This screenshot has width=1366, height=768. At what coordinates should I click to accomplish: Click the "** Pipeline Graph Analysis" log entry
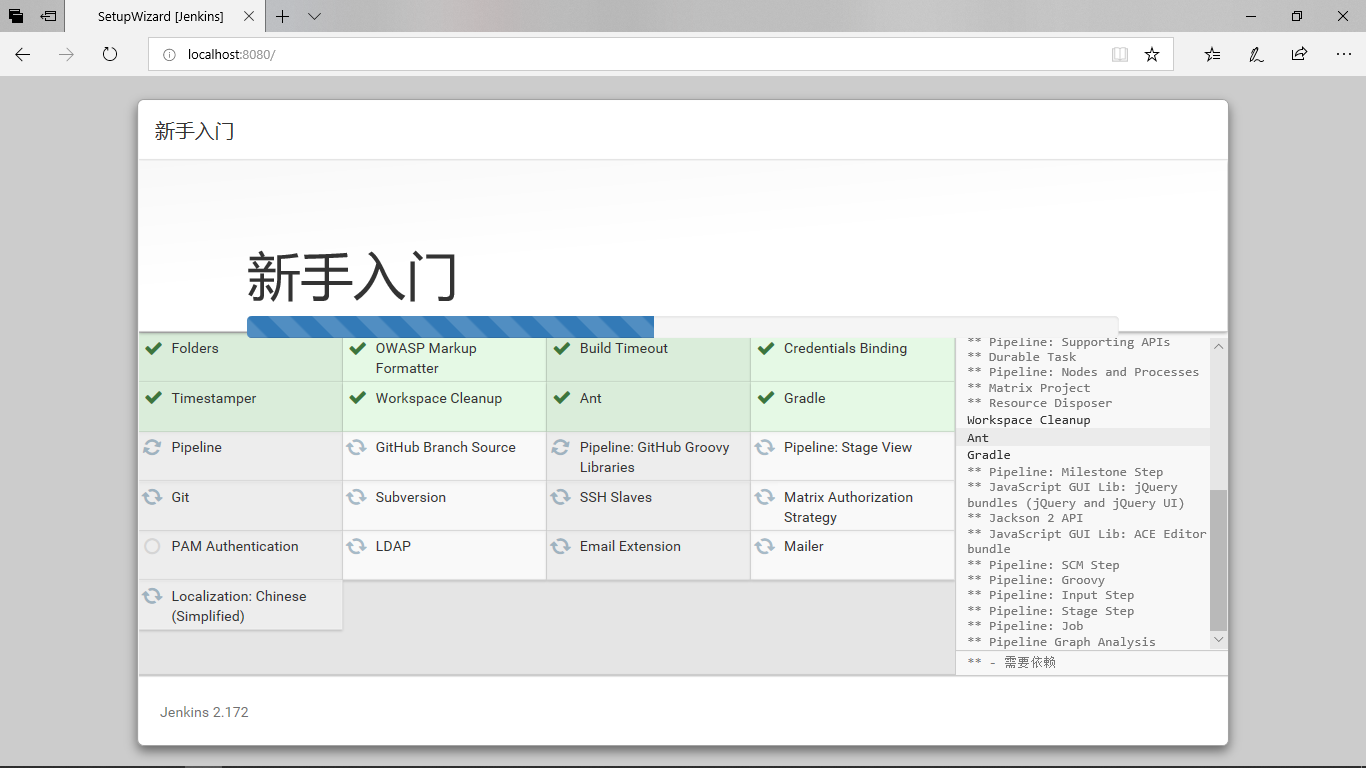pos(1061,642)
